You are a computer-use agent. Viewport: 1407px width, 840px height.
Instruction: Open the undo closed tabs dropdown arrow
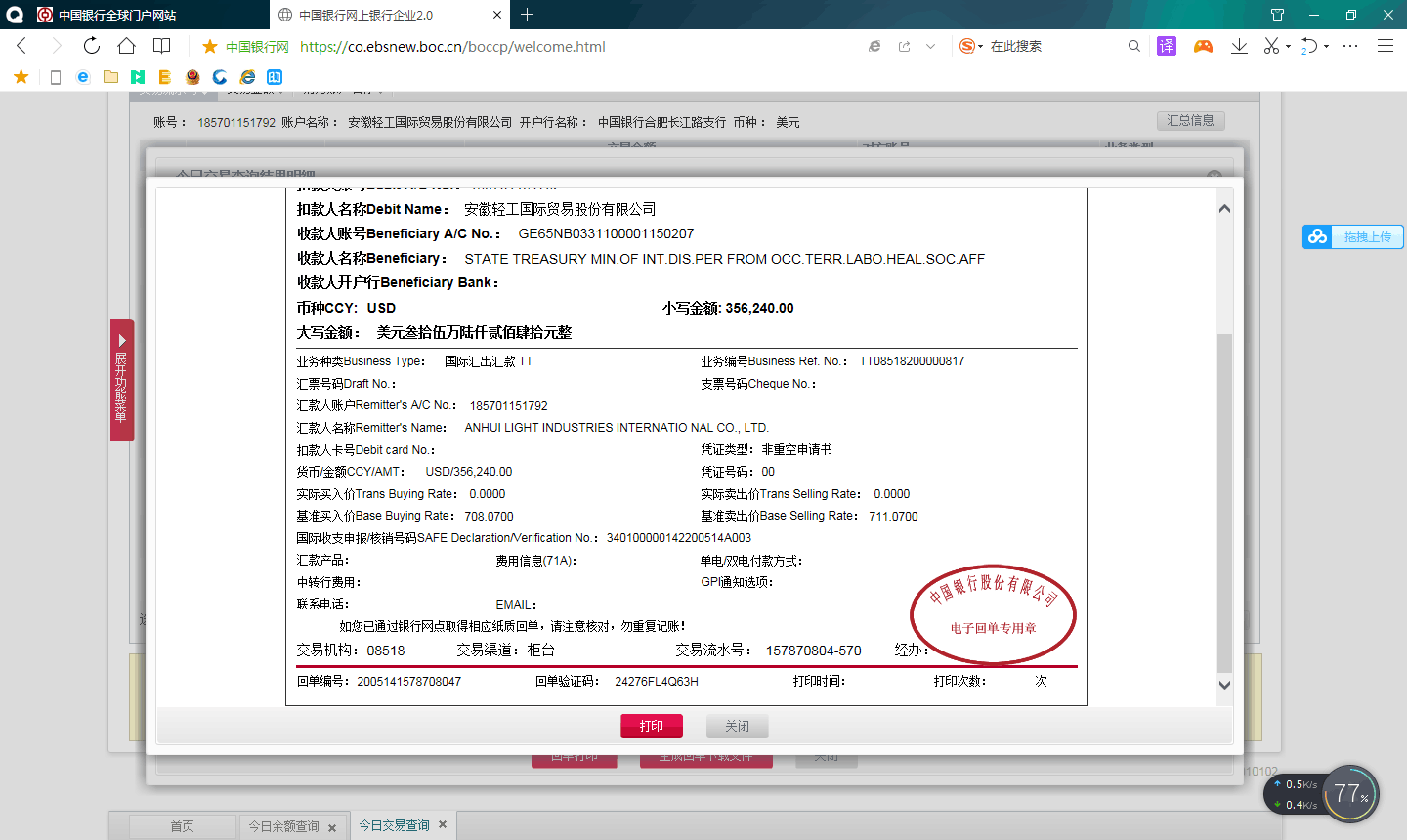[x=1326, y=47]
